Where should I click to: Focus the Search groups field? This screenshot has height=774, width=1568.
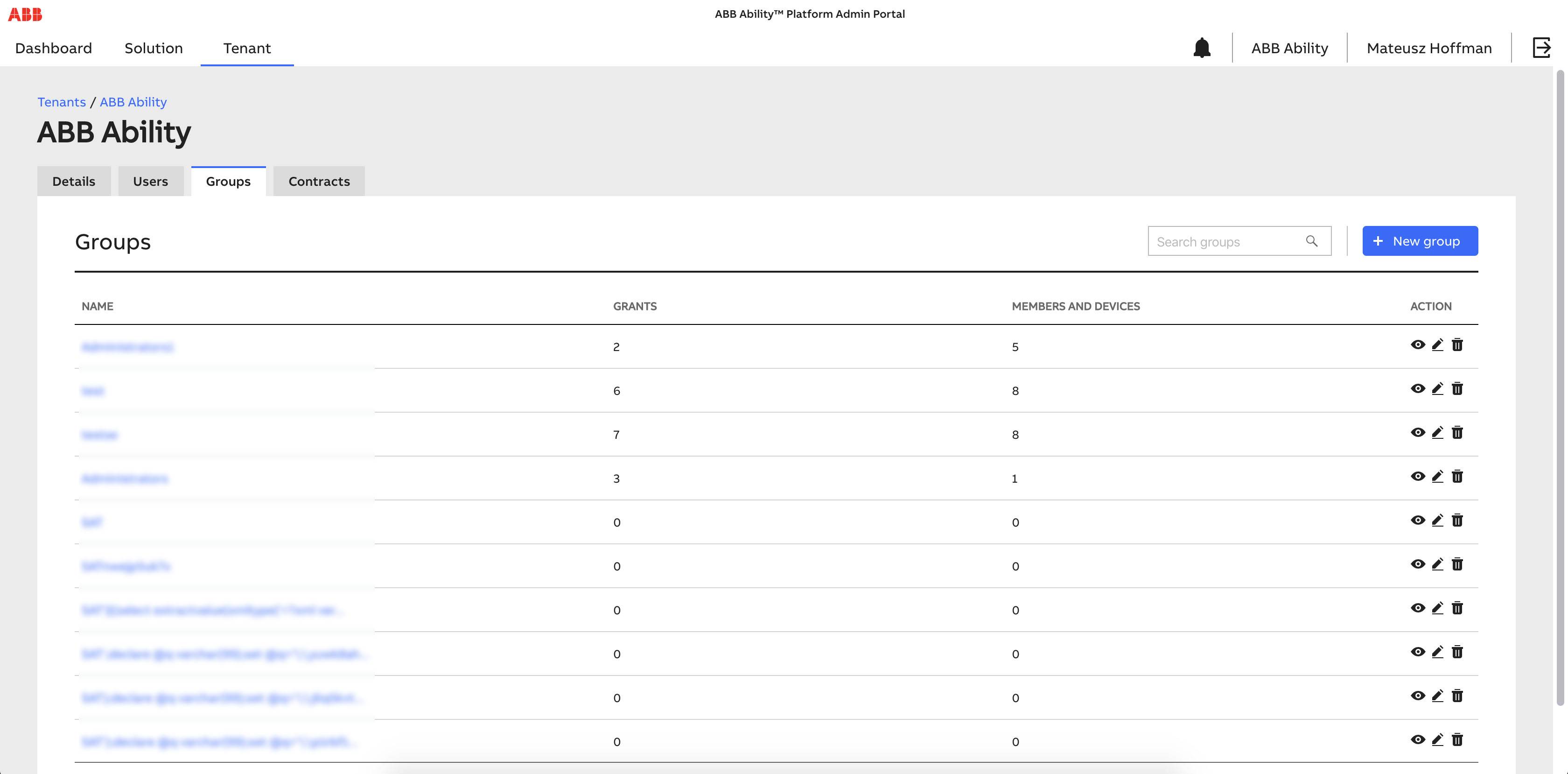coord(1239,241)
